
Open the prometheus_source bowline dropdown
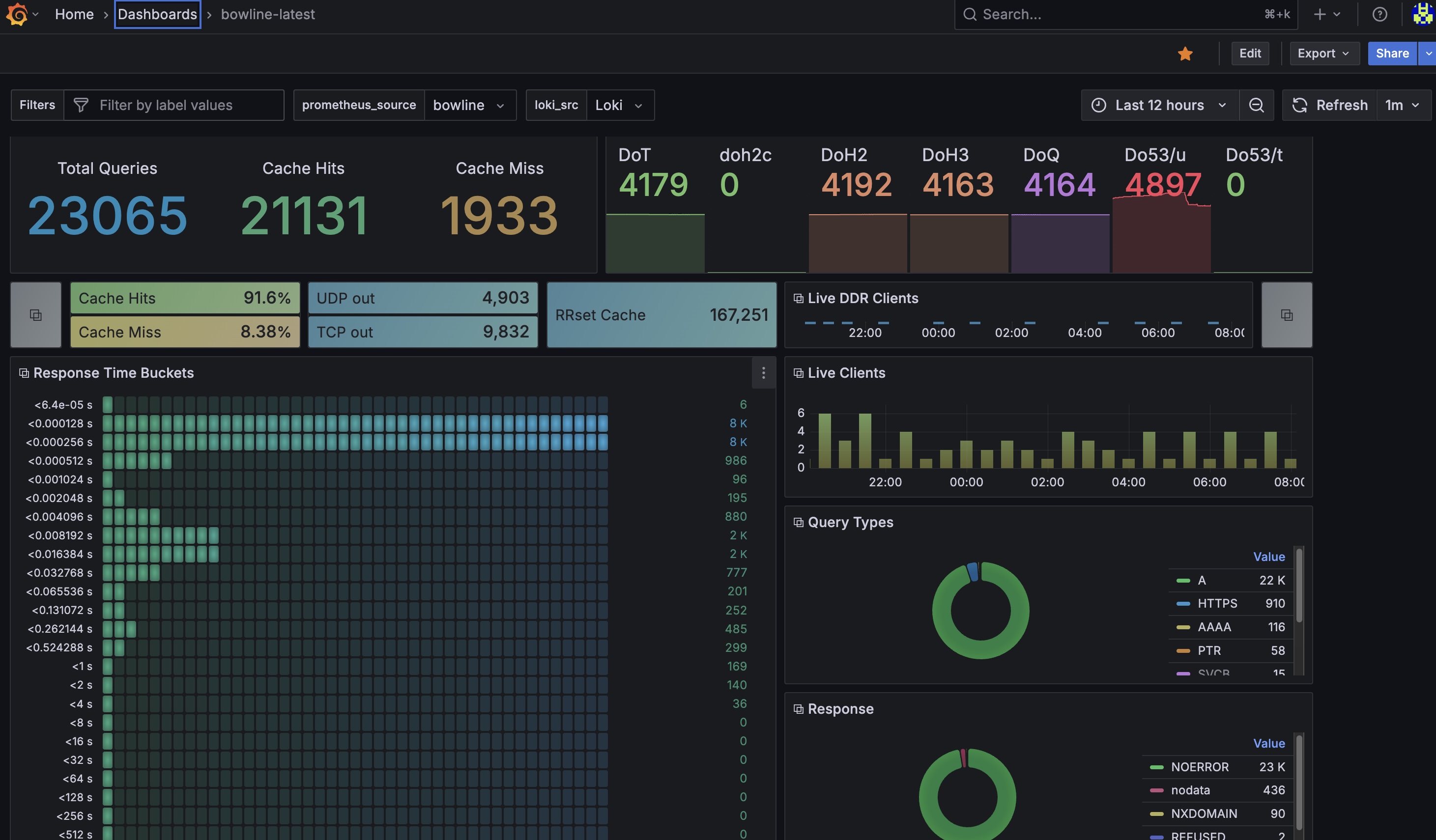click(468, 105)
